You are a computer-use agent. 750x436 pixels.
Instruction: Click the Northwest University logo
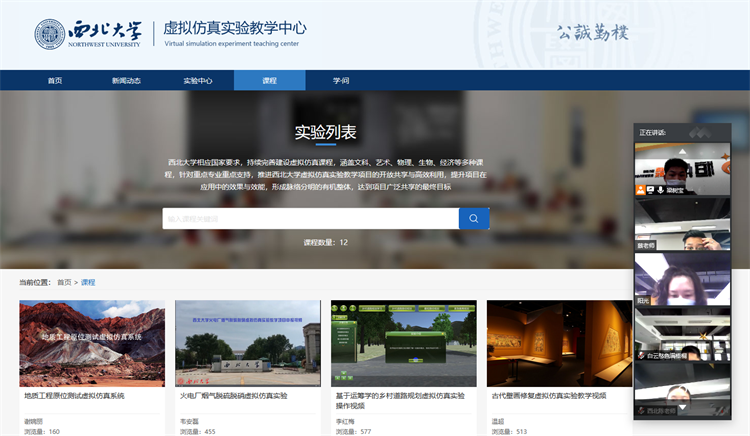[x=88, y=33]
